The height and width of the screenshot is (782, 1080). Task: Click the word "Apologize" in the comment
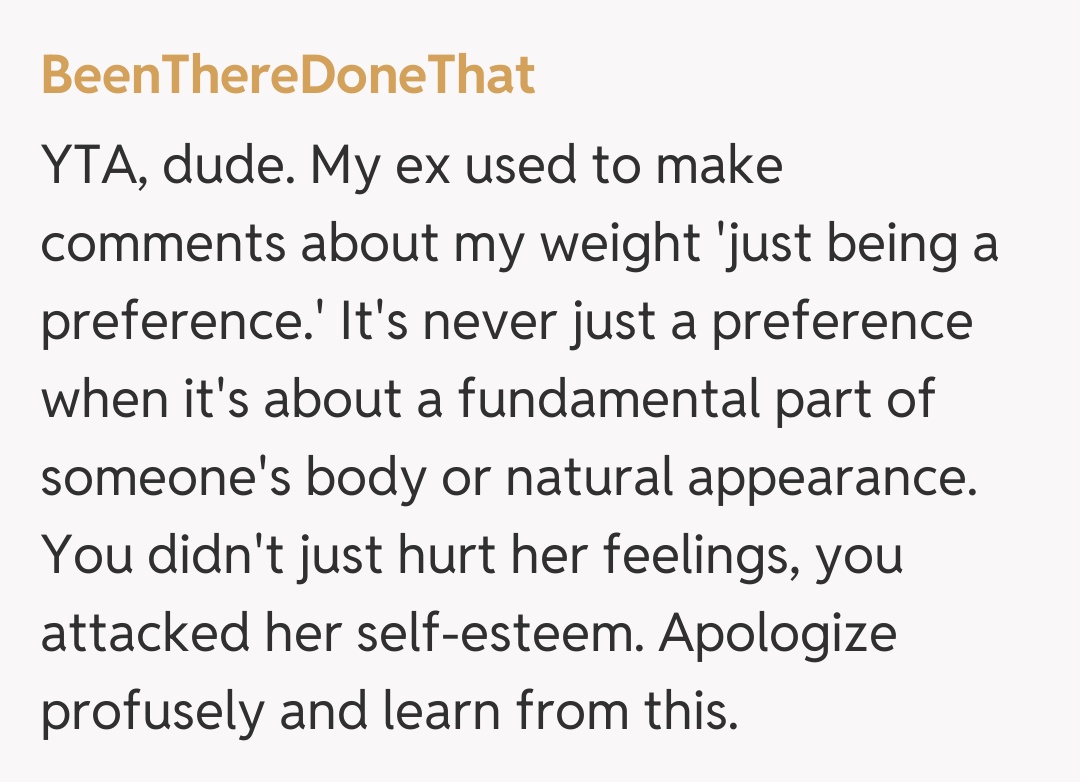[778, 635]
